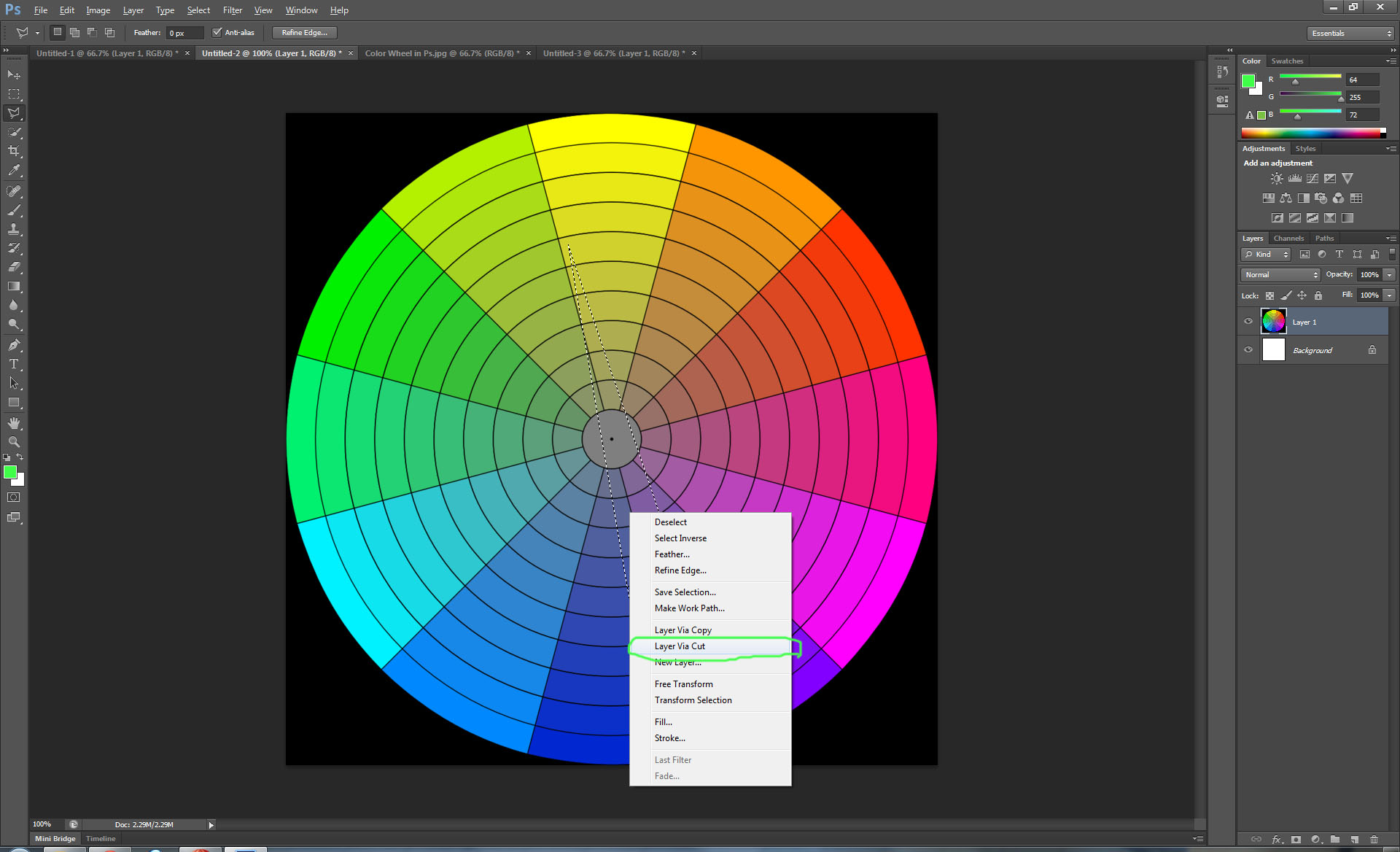Activate the Zoom tool
Image resolution: width=1400 pixels, height=852 pixels.
click(x=14, y=441)
